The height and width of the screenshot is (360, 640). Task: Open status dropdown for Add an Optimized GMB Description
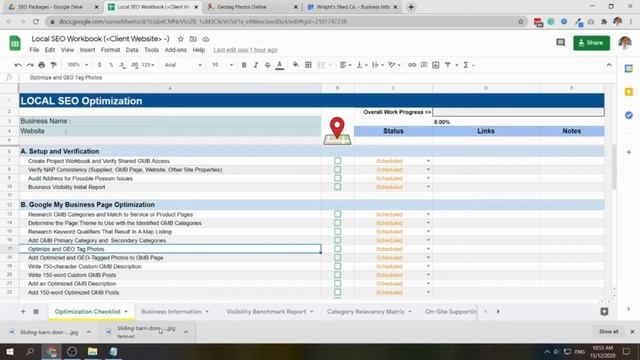pyautogui.click(x=428, y=284)
